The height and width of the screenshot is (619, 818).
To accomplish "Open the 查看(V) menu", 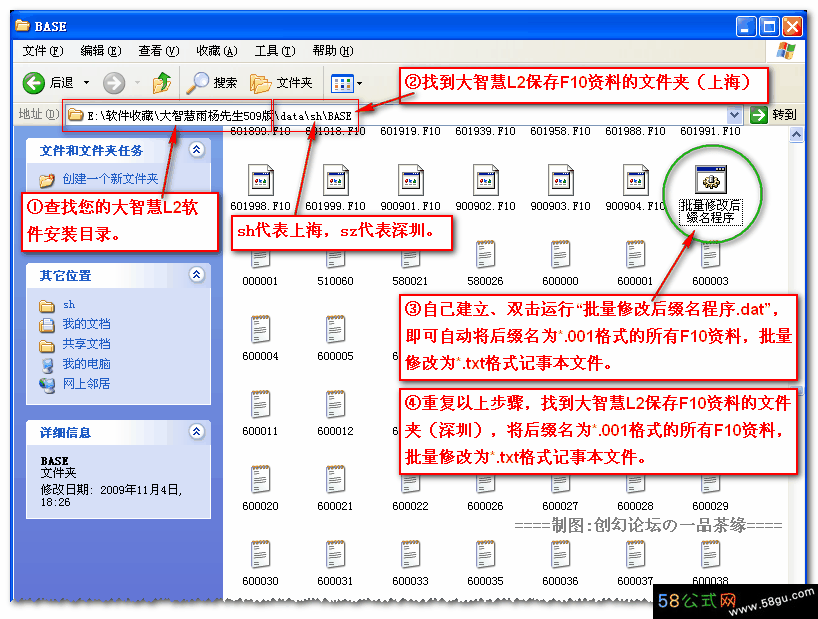I will 159,51.
